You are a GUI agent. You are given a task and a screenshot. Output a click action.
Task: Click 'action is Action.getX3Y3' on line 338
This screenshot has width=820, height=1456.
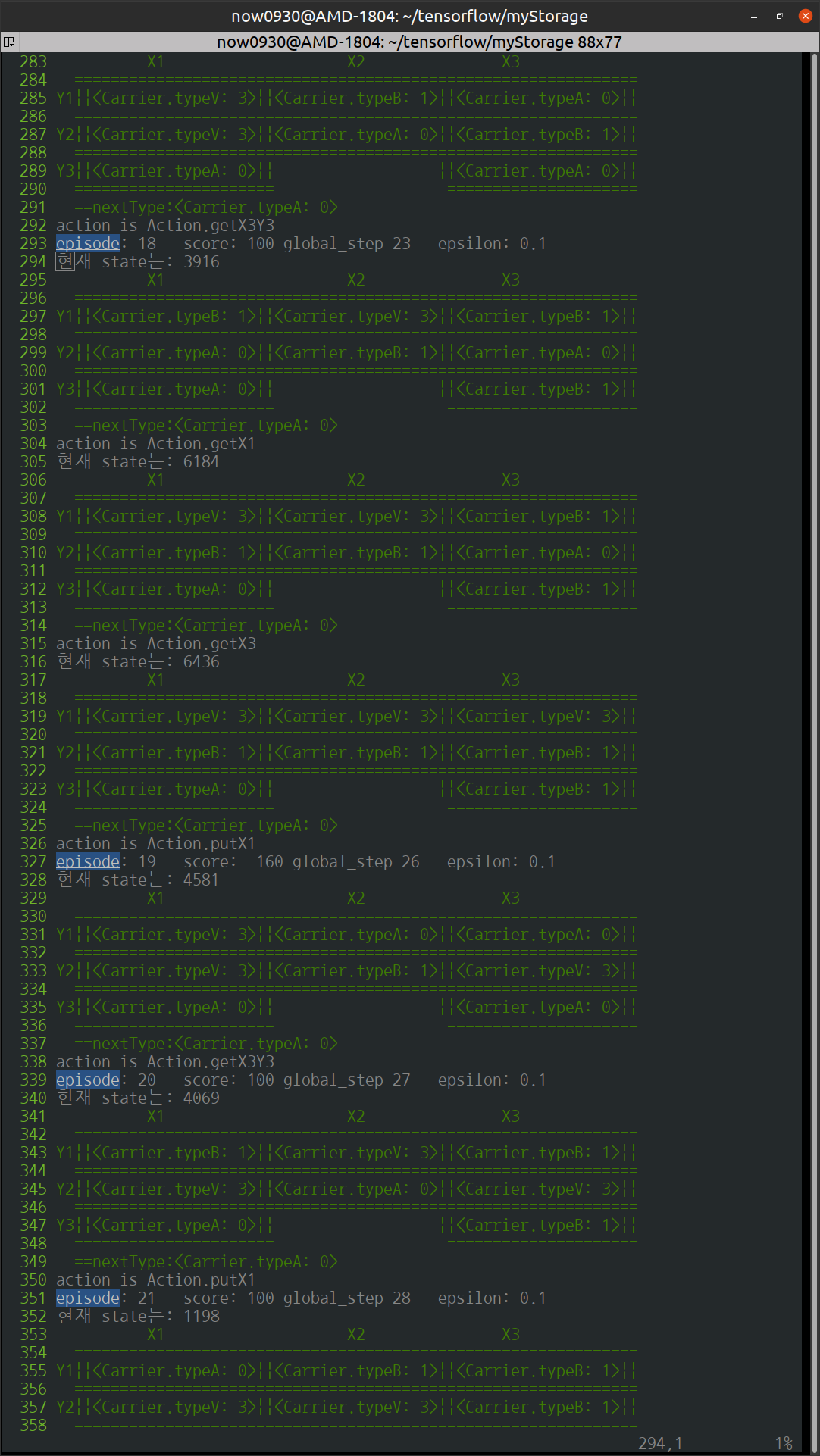(x=165, y=1061)
